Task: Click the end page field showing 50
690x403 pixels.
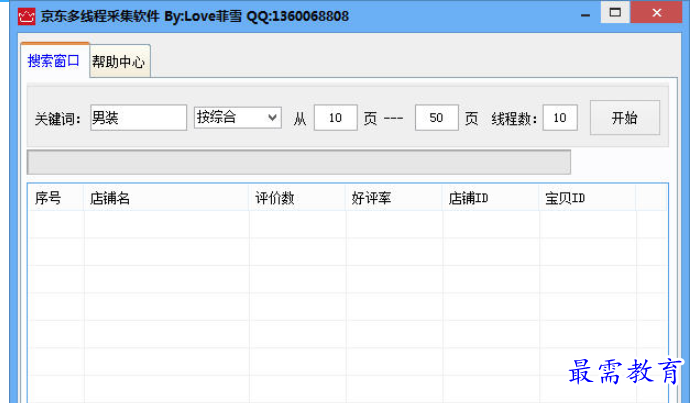Action: [x=437, y=117]
